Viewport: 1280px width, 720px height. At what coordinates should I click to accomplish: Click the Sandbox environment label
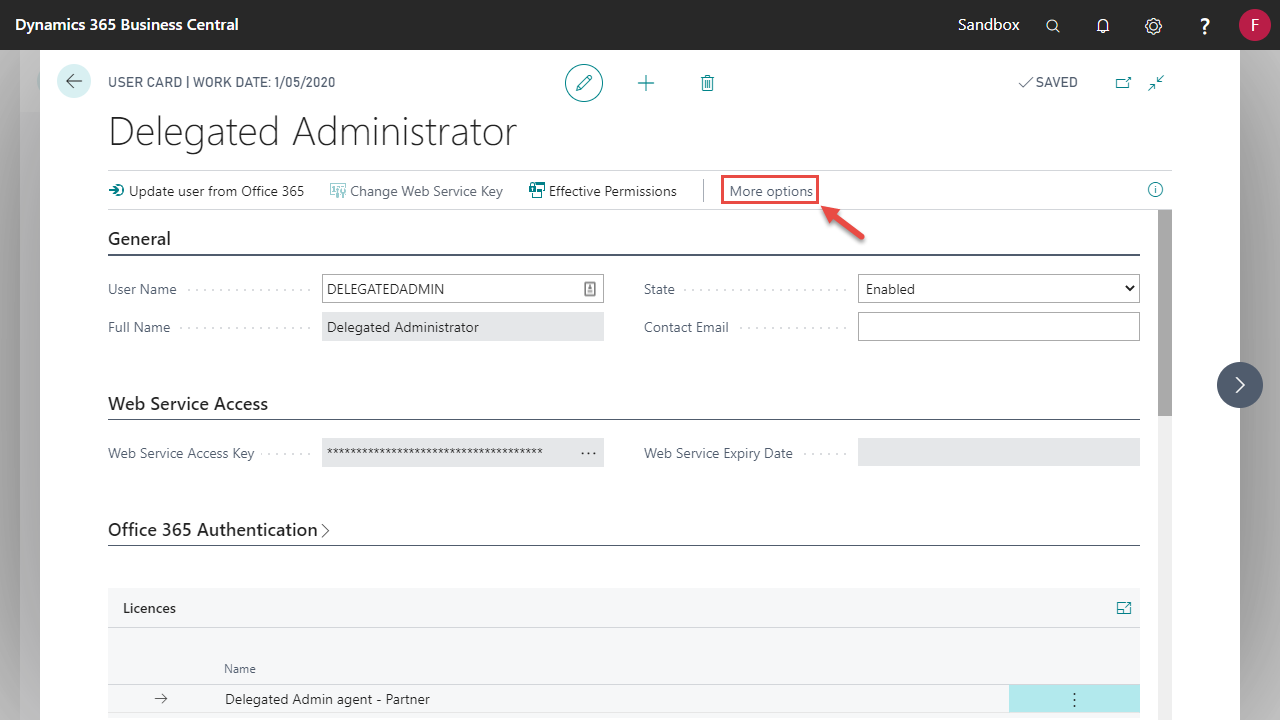coord(989,25)
